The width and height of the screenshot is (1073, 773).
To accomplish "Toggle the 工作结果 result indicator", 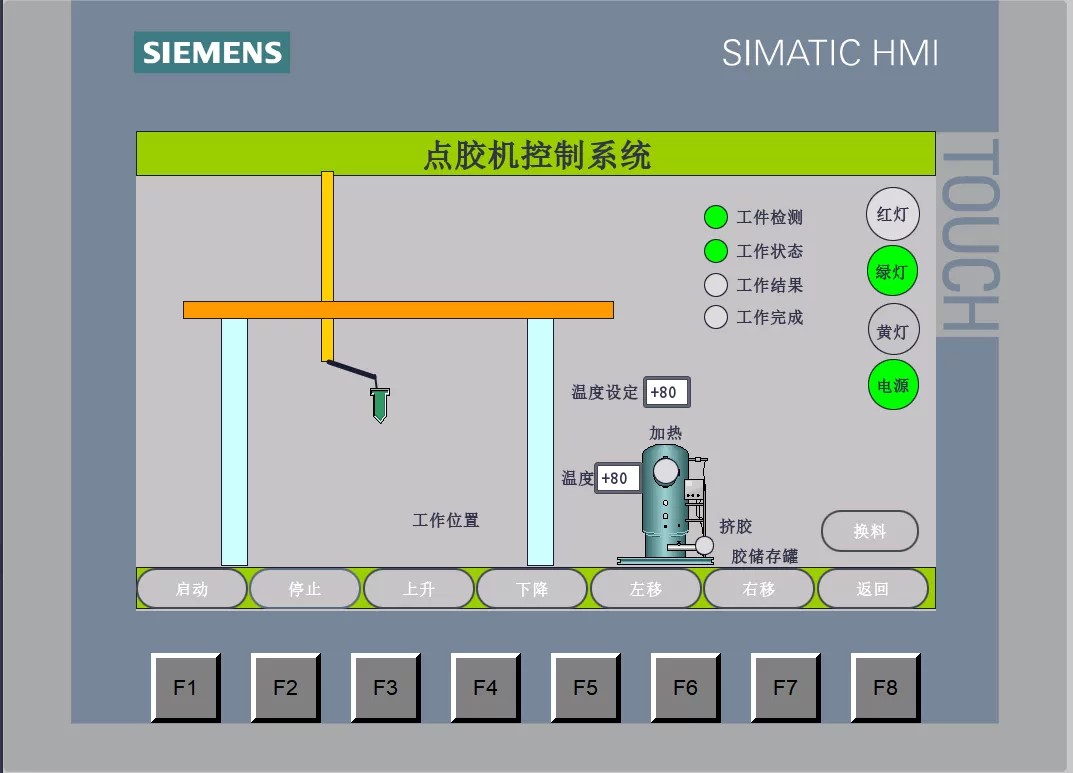I will click(x=715, y=285).
